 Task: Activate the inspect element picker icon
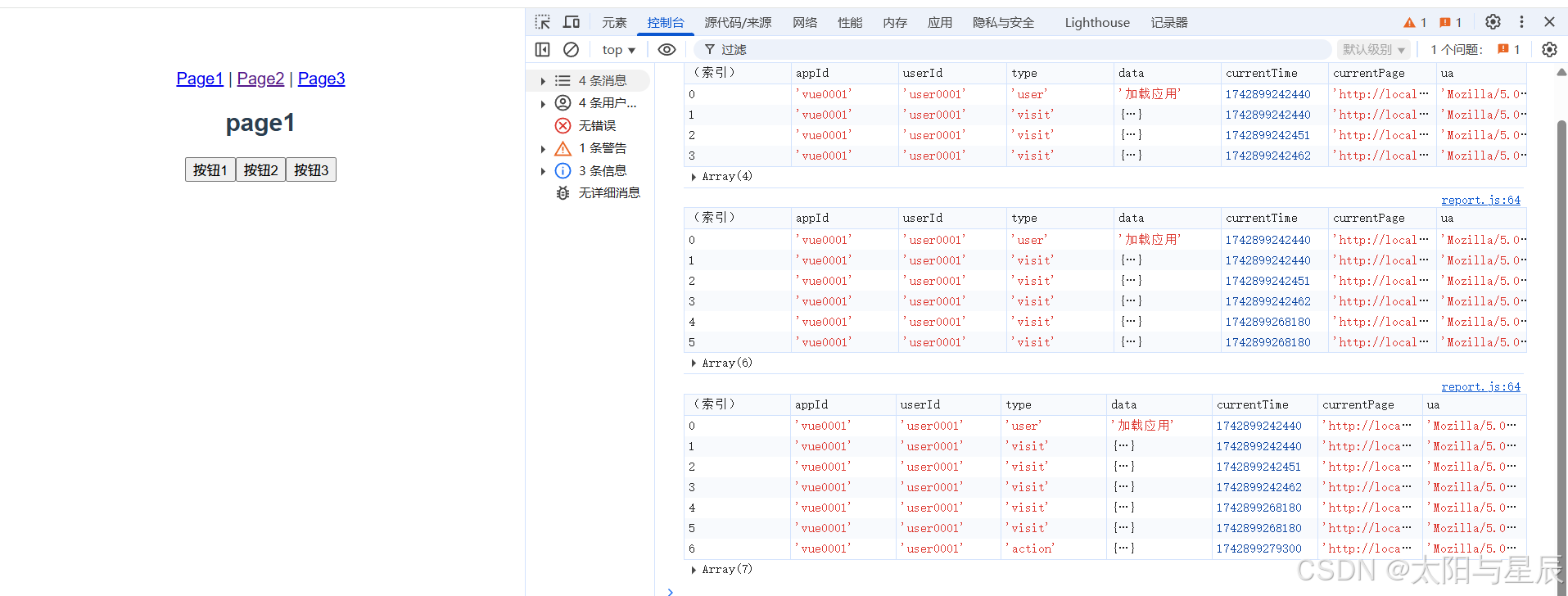point(542,22)
